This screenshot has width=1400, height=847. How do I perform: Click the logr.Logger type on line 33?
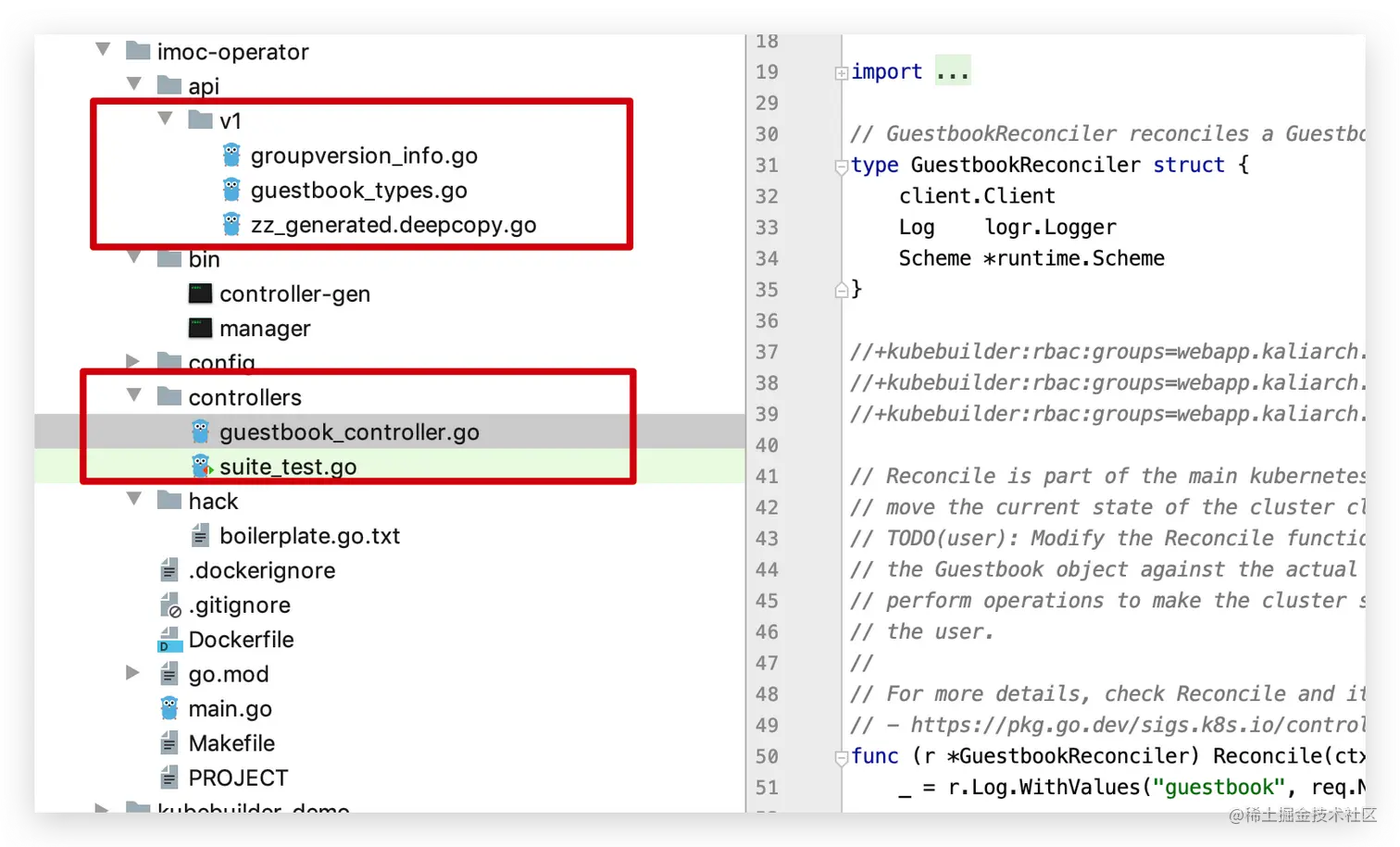coord(1050,228)
